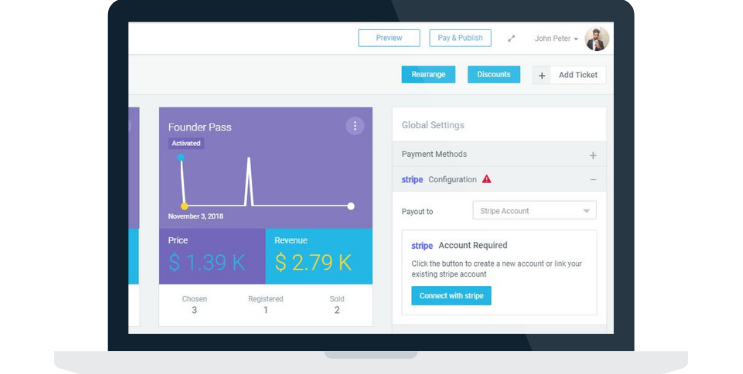Select the blue data point on chart
743x374 pixels.
point(181,157)
